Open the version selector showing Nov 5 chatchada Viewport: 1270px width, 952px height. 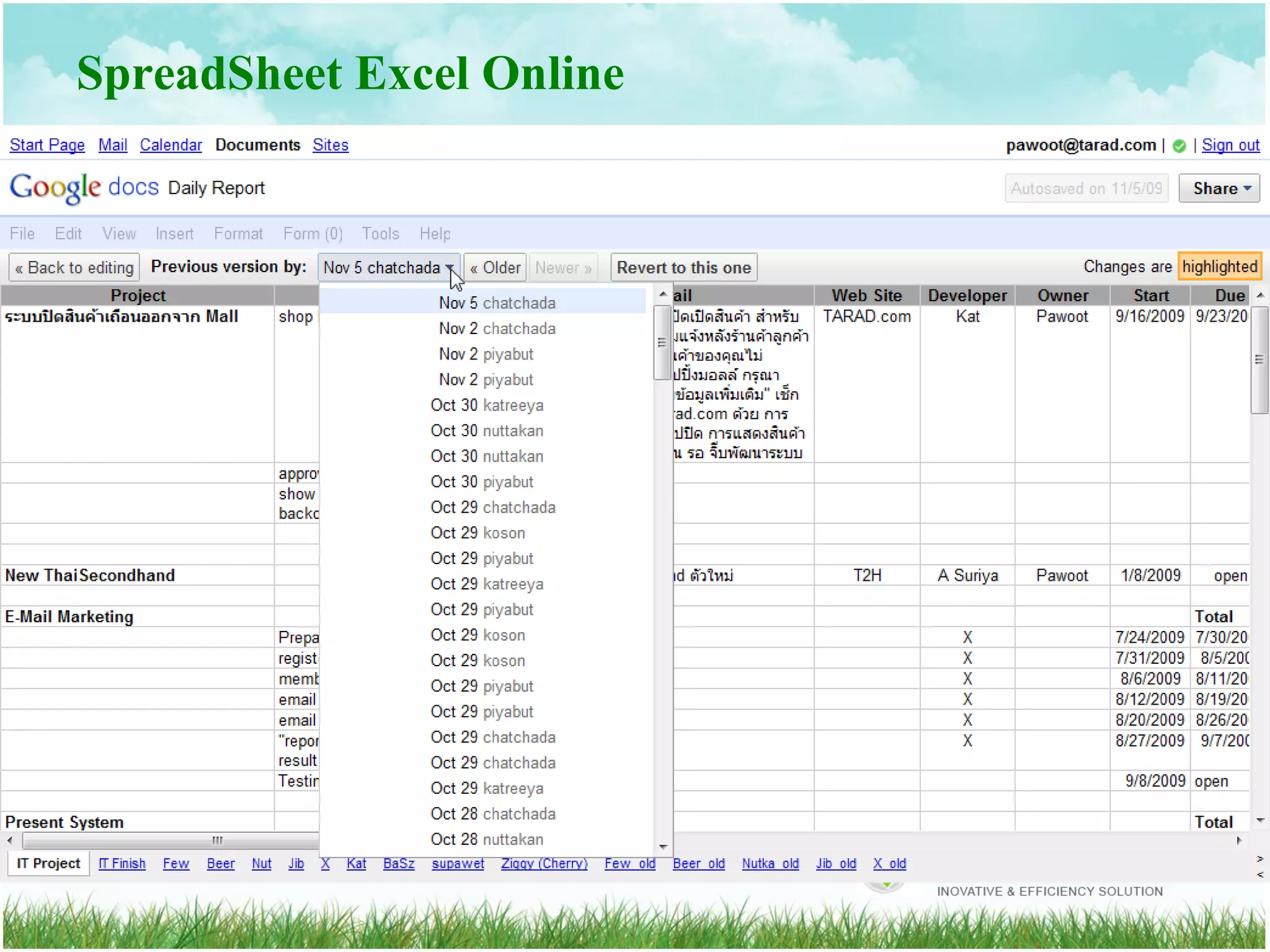point(389,268)
